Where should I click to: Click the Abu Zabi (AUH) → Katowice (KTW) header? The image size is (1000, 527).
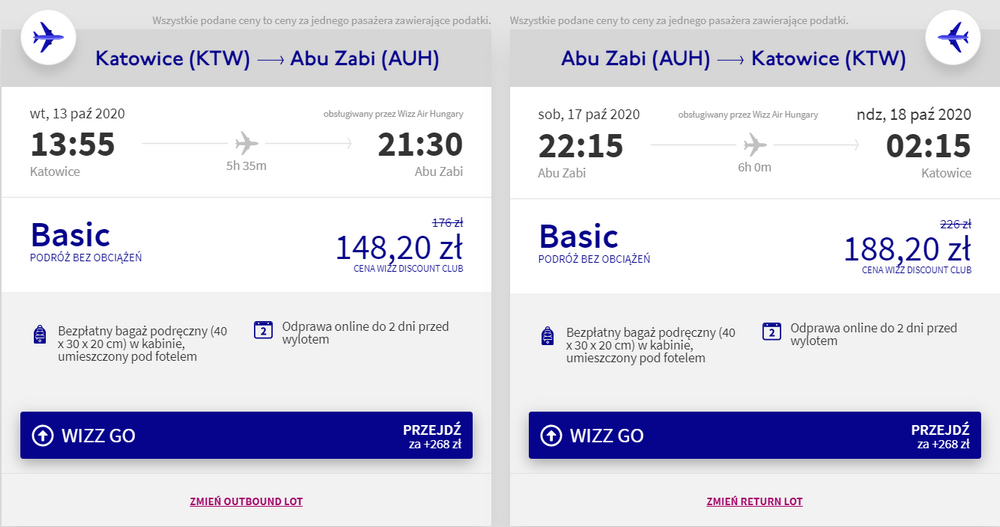[x=733, y=59]
